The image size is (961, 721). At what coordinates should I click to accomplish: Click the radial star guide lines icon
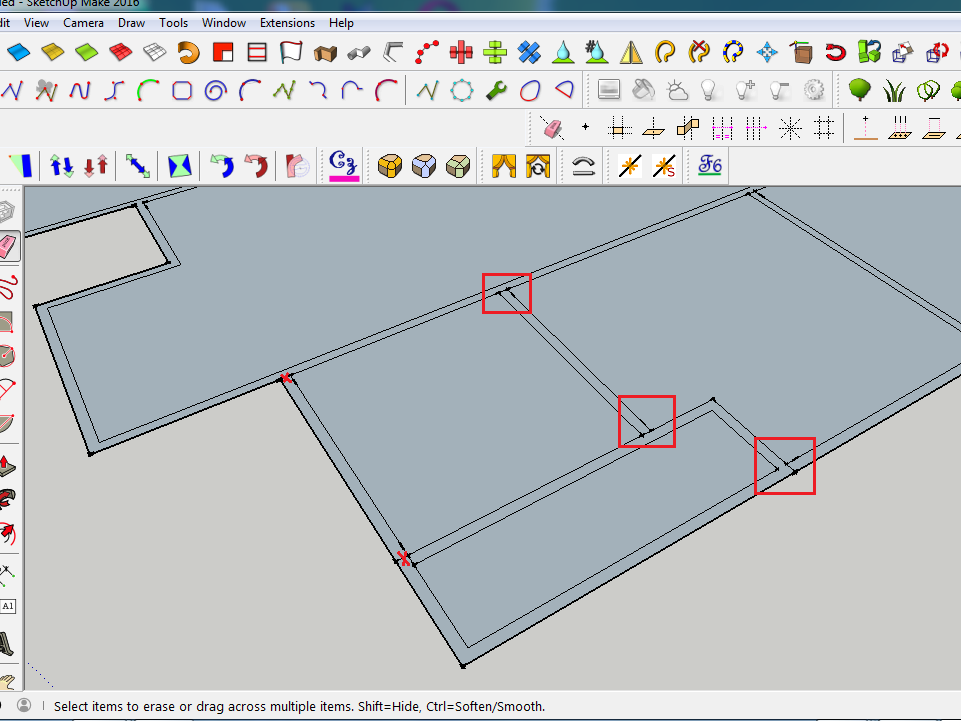790,128
